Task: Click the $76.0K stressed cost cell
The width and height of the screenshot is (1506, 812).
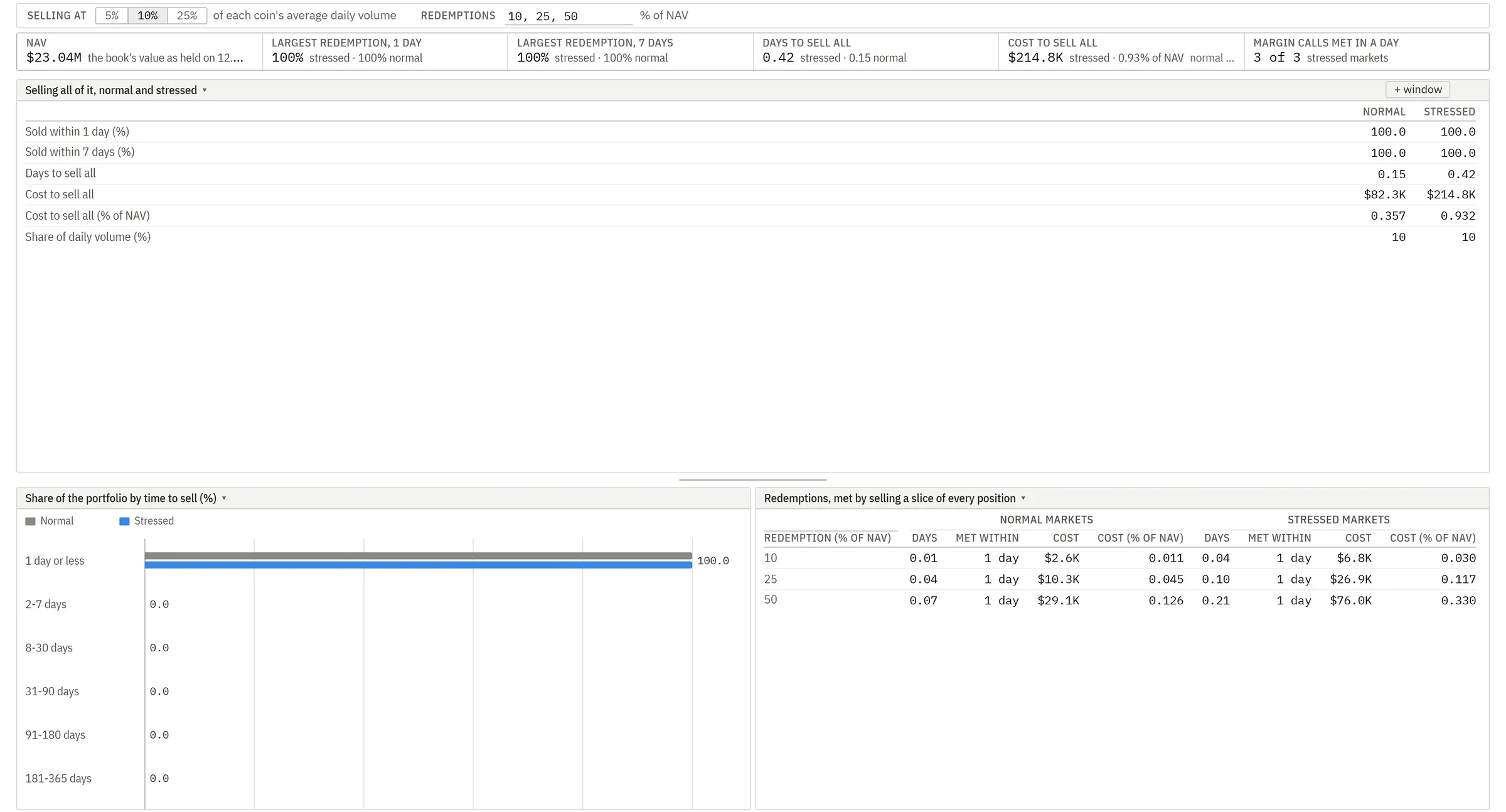Action: [x=1350, y=601]
